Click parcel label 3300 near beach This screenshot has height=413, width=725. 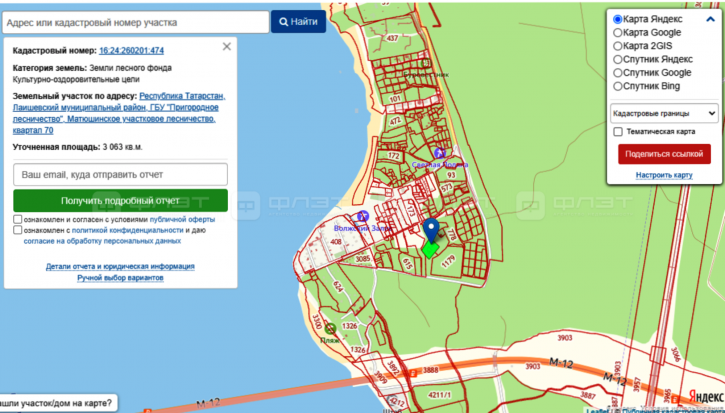pyautogui.click(x=316, y=321)
